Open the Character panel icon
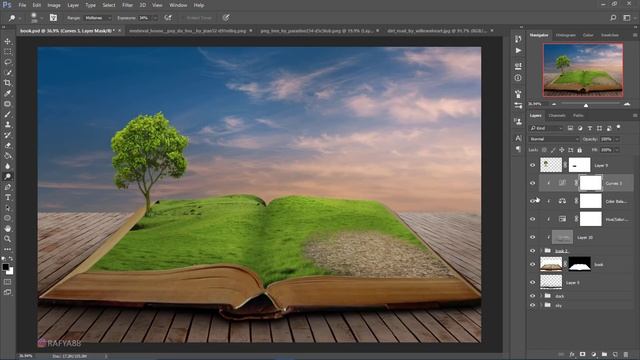 [x=518, y=138]
